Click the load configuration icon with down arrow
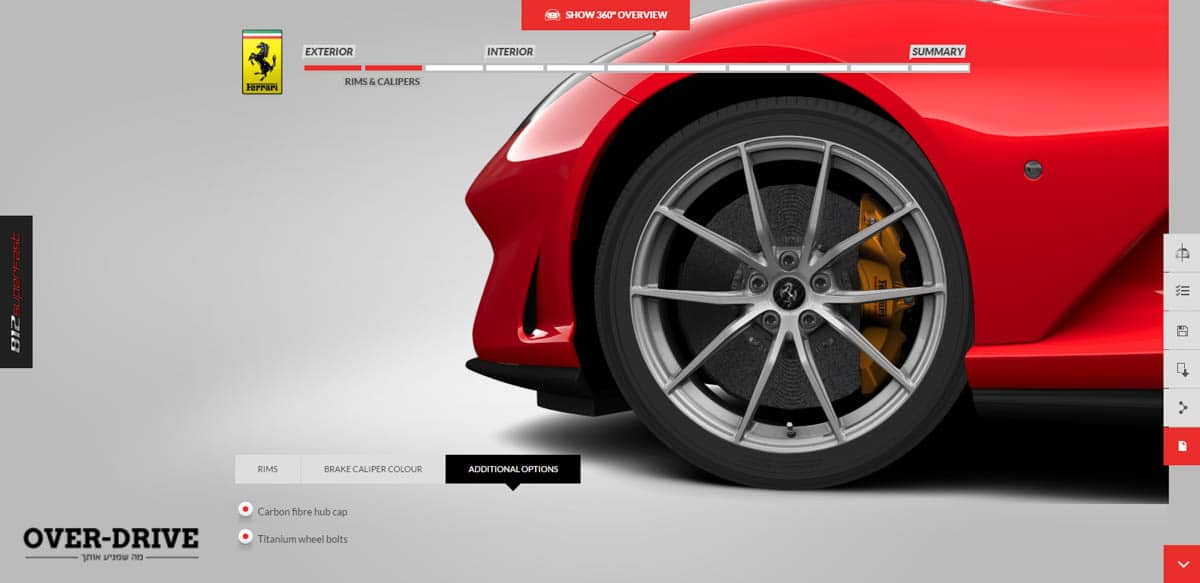Screen dimensions: 1200x583 pos(1182,369)
